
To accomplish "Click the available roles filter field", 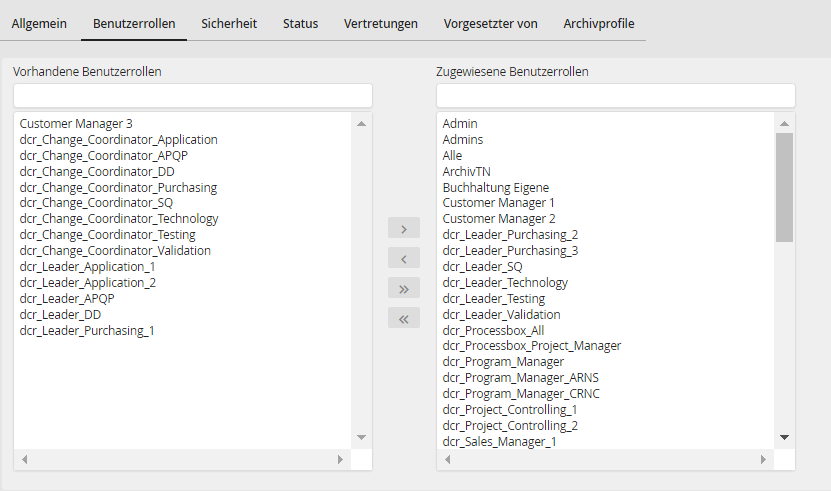I will click(192, 96).
